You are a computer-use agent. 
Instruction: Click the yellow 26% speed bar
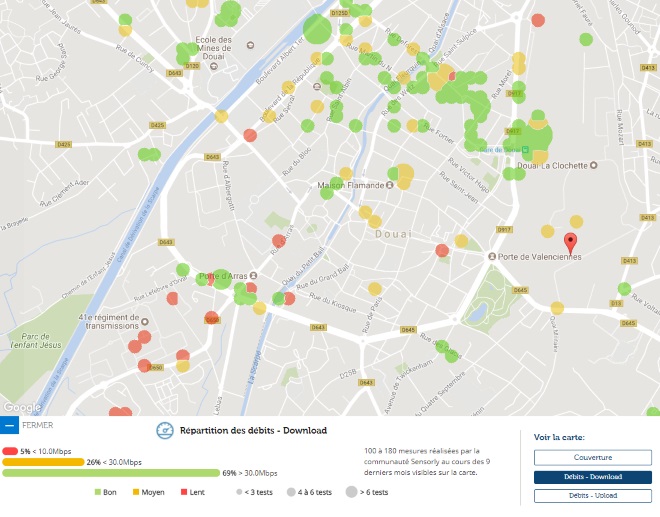(x=43, y=462)
